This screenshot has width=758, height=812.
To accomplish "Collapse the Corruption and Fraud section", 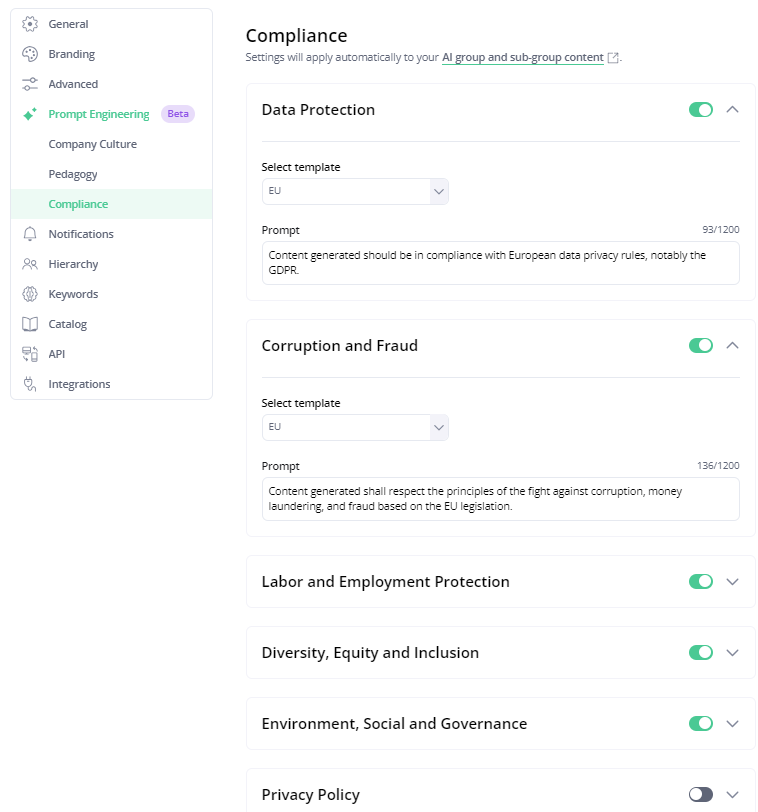I will click(733, 345).
